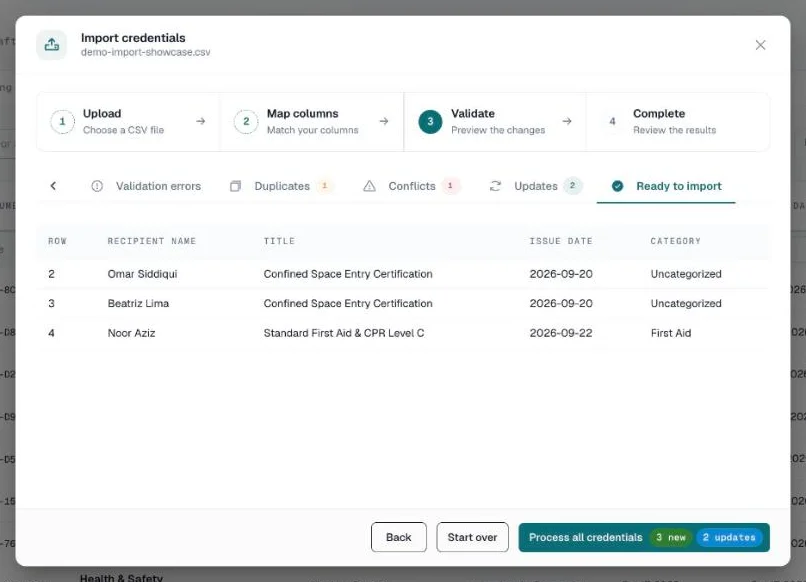Click the First Aid category cell
806x582 pixels.
[x=671, y=333]
